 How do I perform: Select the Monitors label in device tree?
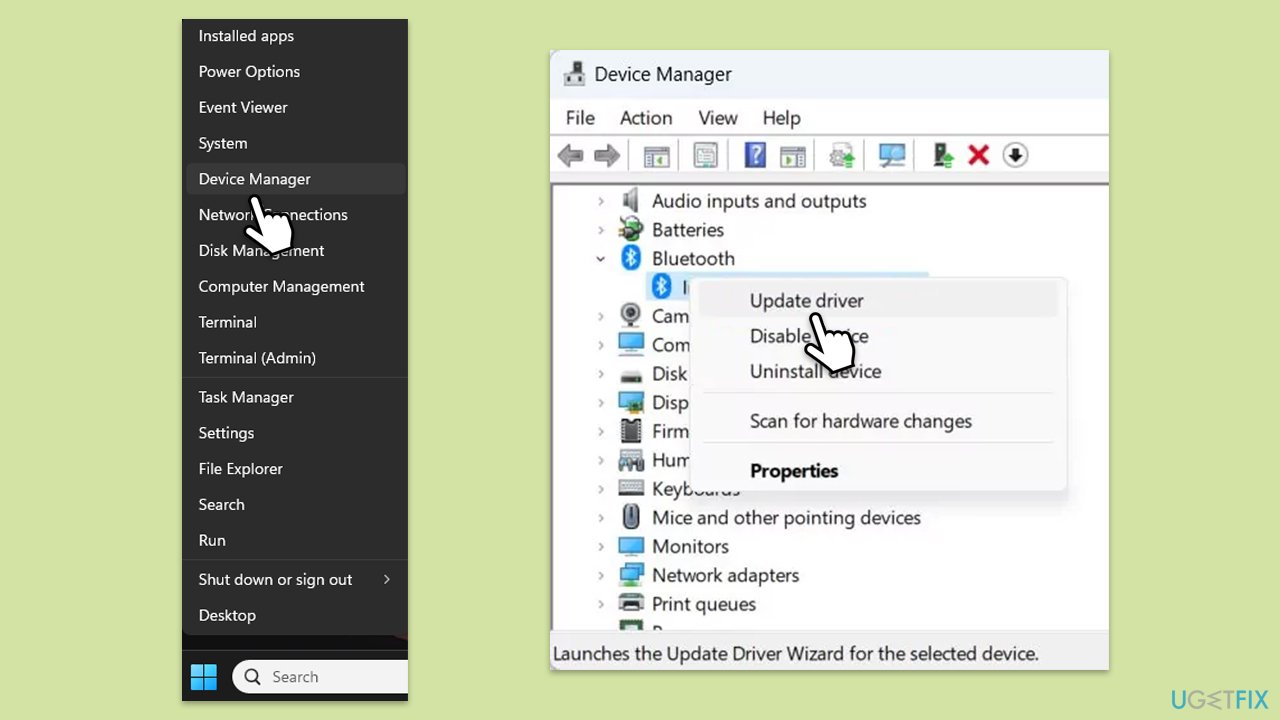point(690,546)
